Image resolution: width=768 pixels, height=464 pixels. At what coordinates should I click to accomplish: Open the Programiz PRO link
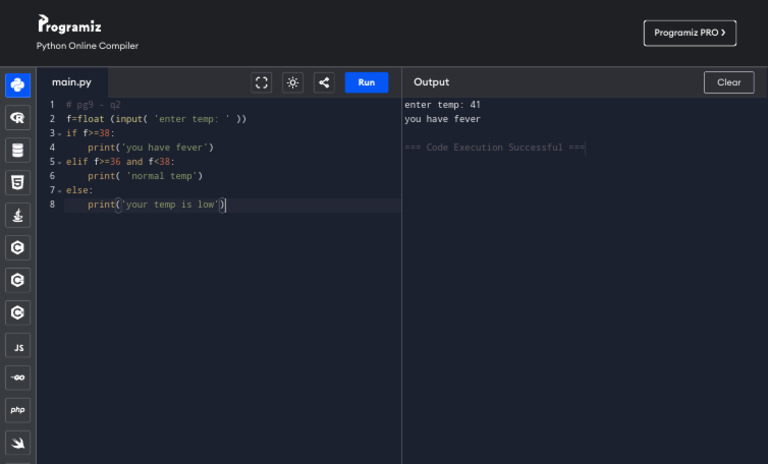tap(689, 33)
